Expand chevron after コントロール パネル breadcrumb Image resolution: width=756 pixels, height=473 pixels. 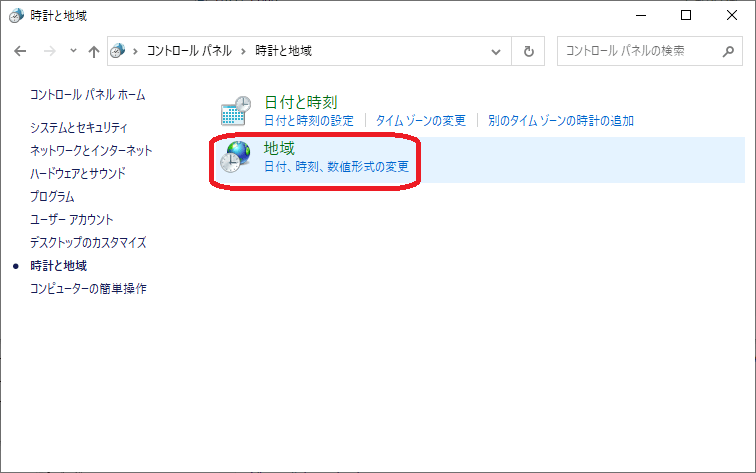242,50
